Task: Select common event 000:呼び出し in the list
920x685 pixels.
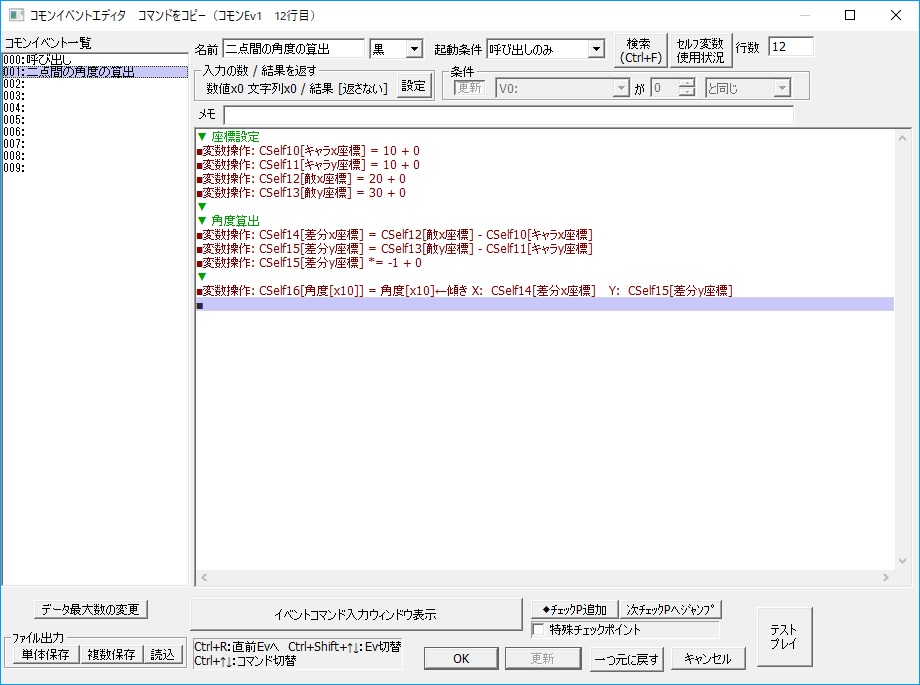Action: (x=95, y=60)
